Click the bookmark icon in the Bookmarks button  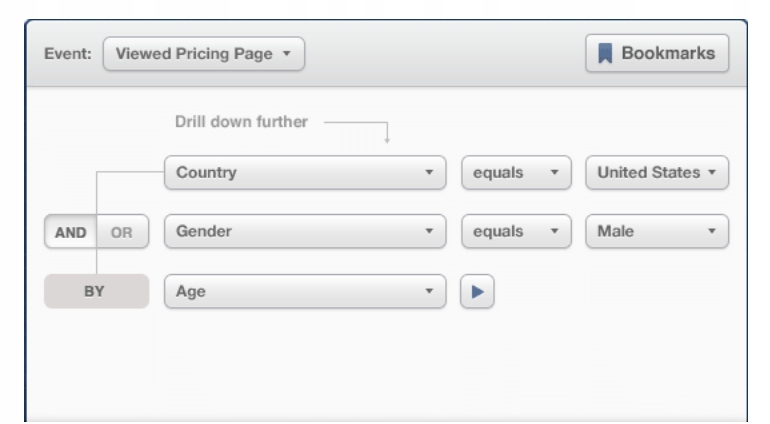pyautogui.click(x=605, y=54)
